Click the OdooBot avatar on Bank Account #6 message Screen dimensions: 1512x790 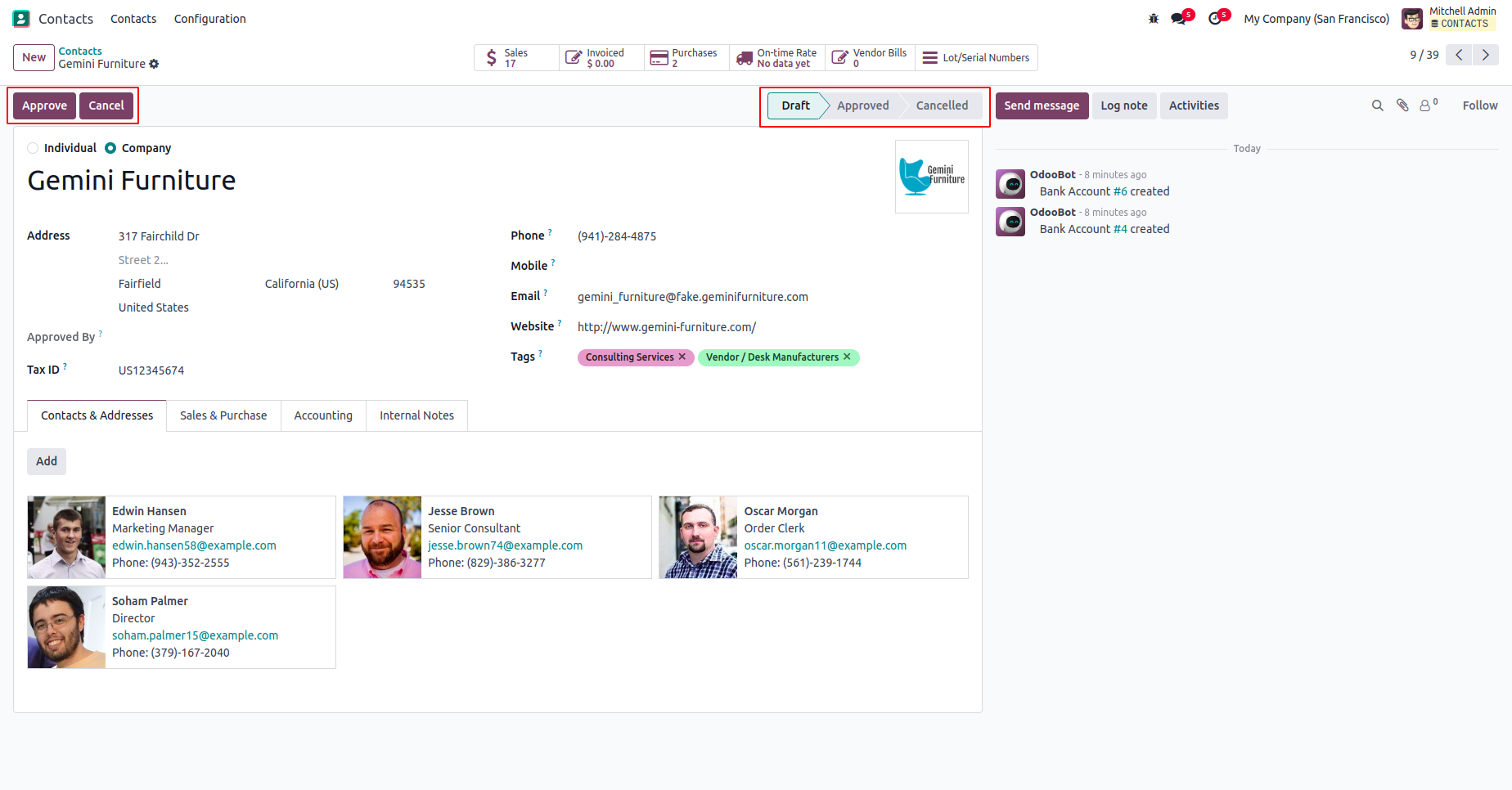(1010, 184)
